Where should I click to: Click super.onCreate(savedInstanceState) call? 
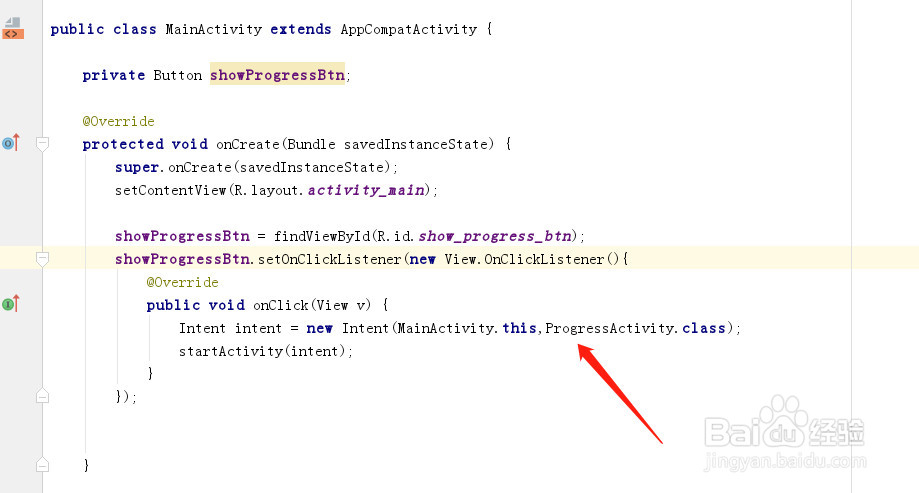click(x=256, y=167)
